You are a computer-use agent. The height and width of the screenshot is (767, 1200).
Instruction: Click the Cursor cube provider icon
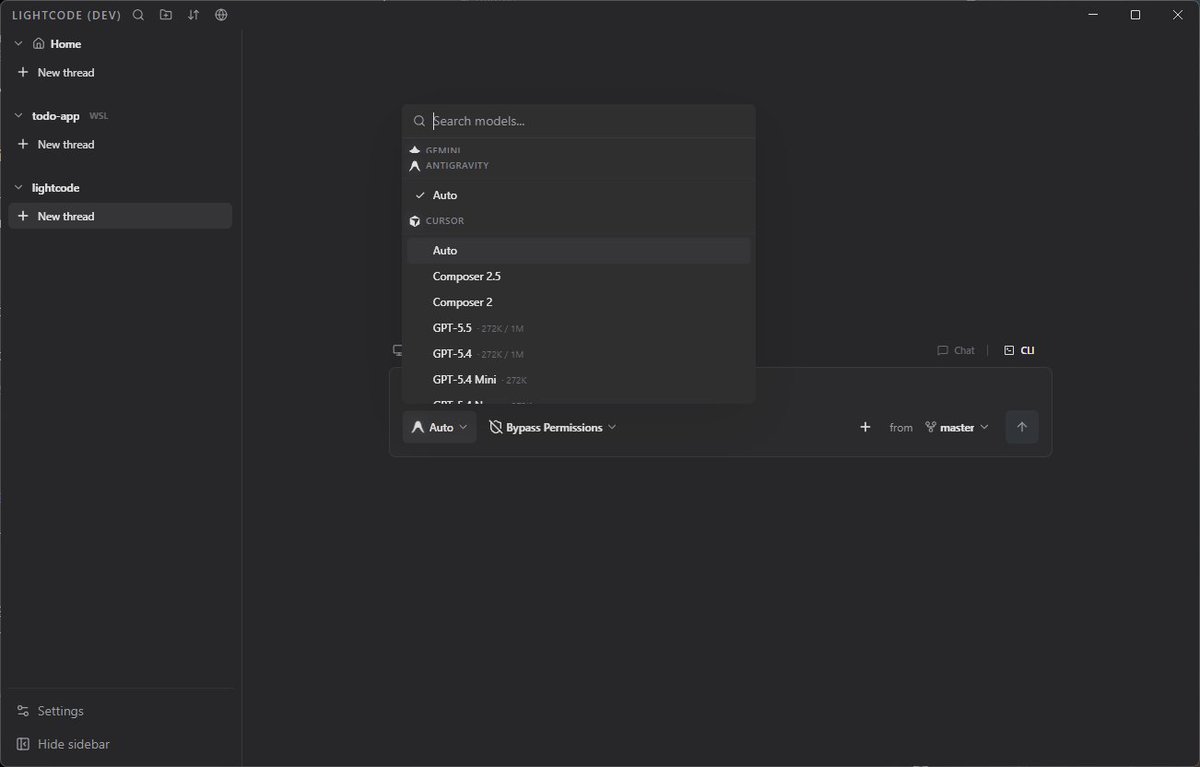[415, 221]
